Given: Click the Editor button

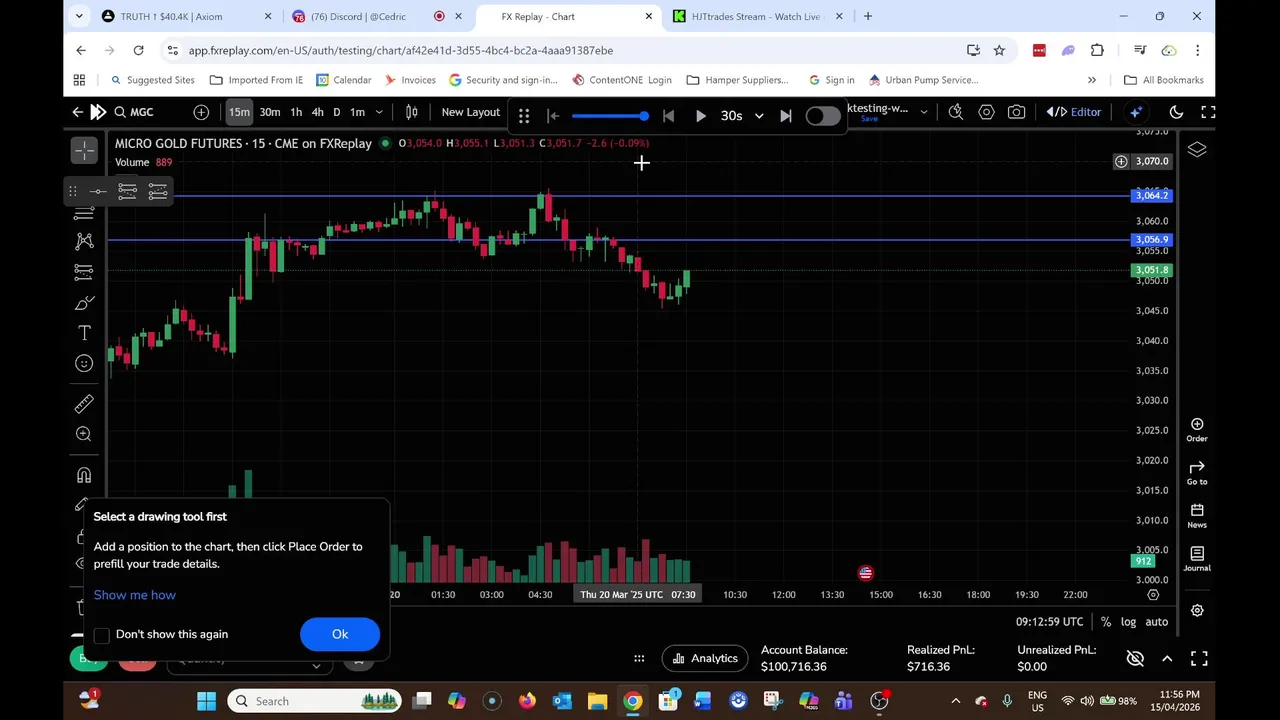Looking at the screenshot, I should (1075, 112).
